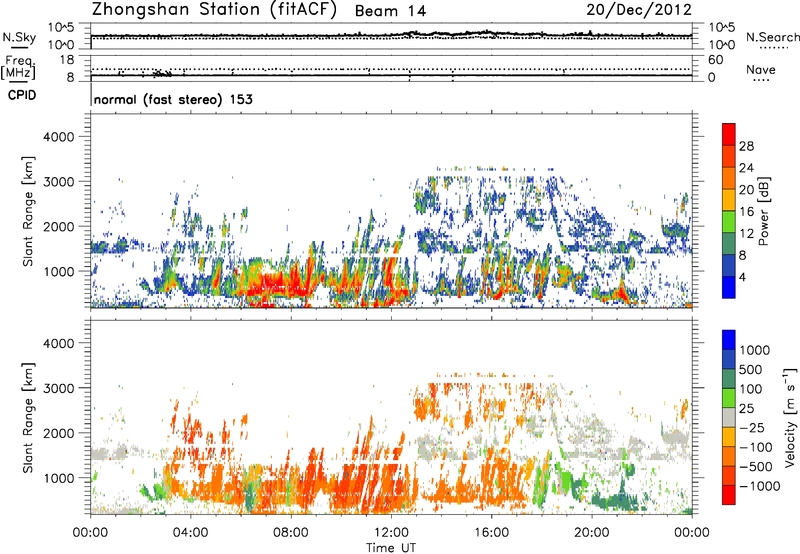Click the 'Beam 14' label
The image size is (800, 554).
390,11
